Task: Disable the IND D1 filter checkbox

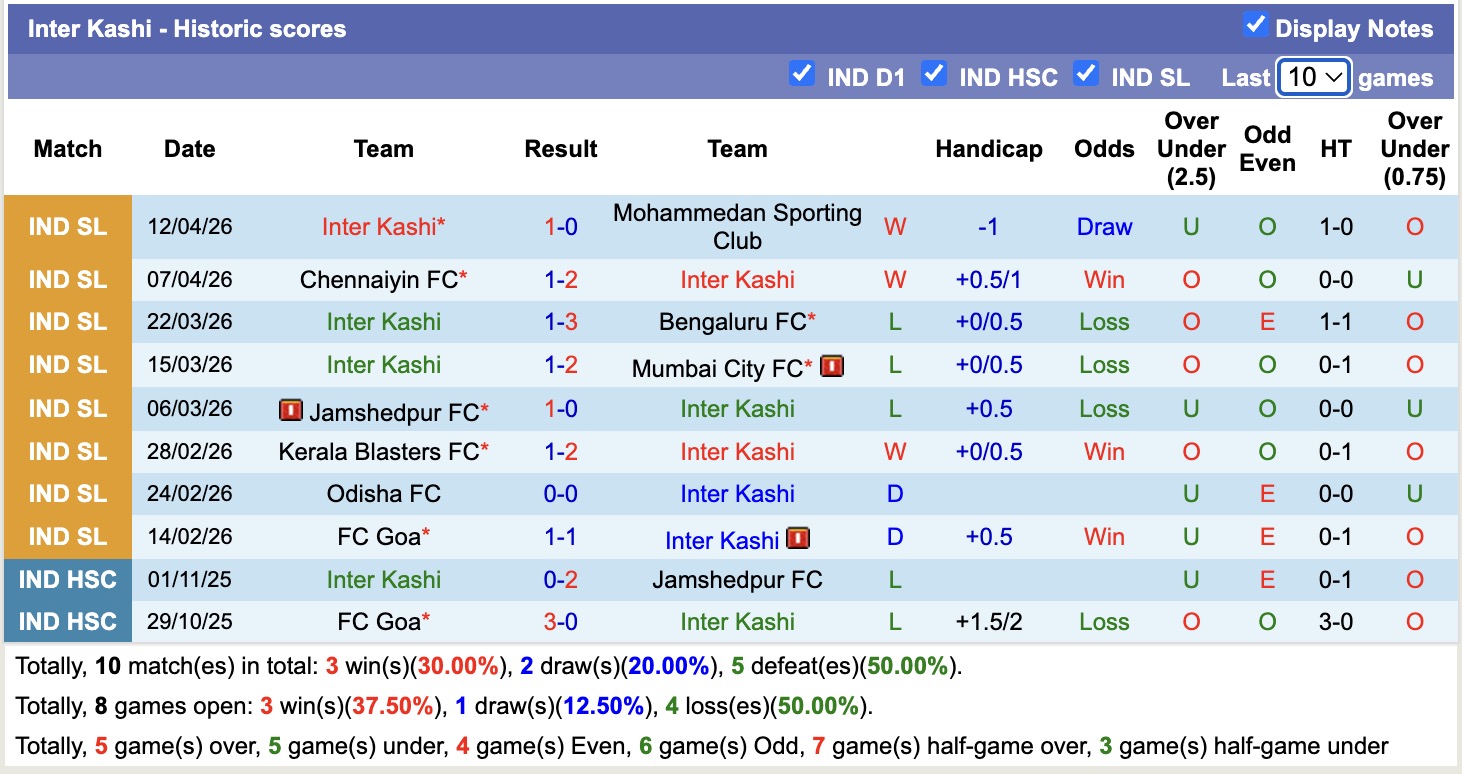Action: (802, 73)
